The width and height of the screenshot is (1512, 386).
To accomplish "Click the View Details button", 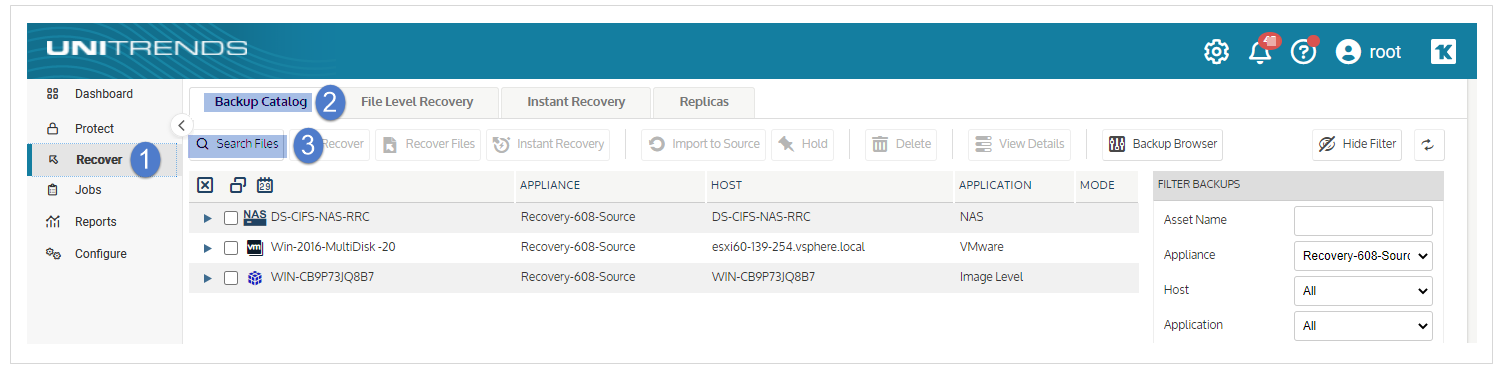I will (x=1020, y=144).
